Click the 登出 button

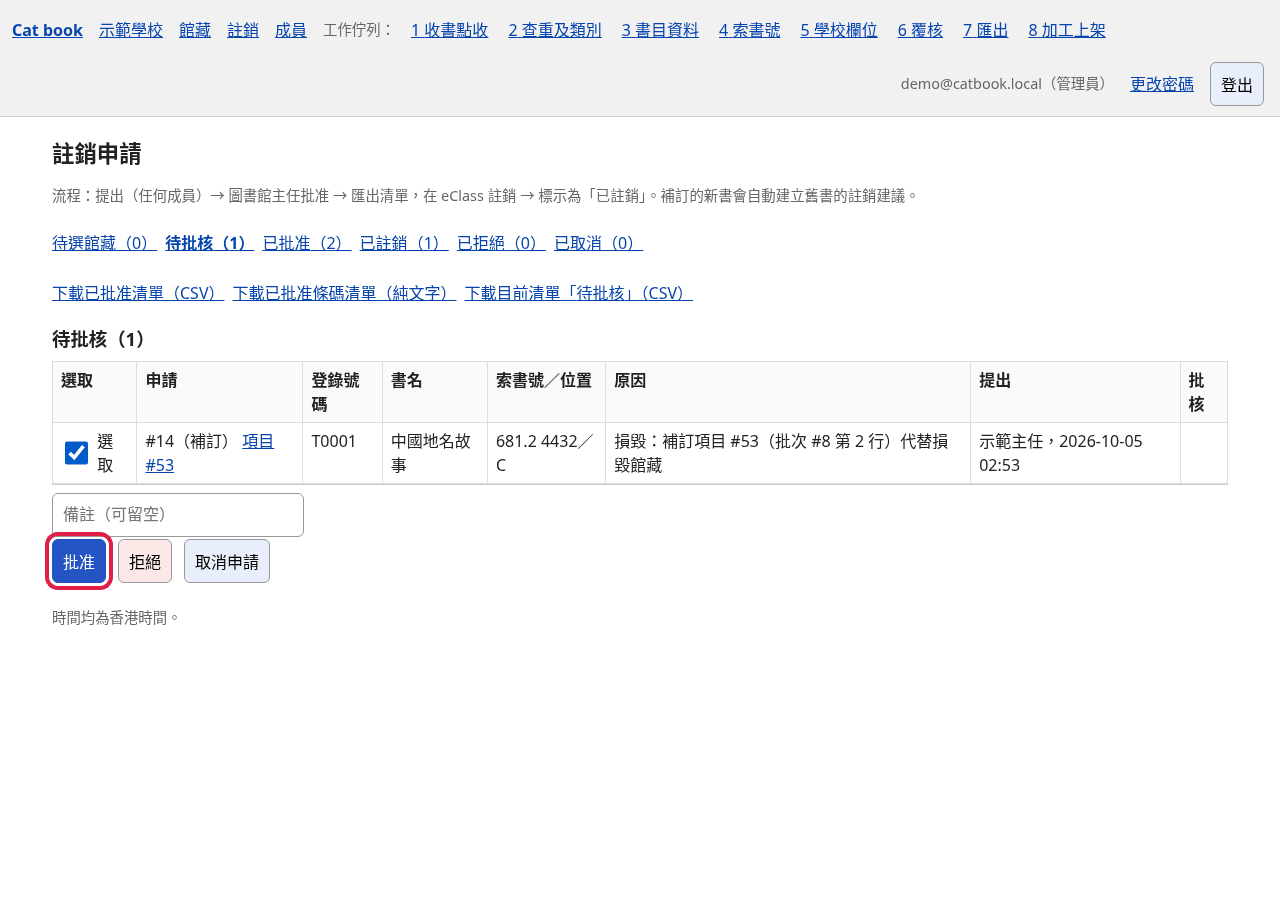coord(1237,84)
